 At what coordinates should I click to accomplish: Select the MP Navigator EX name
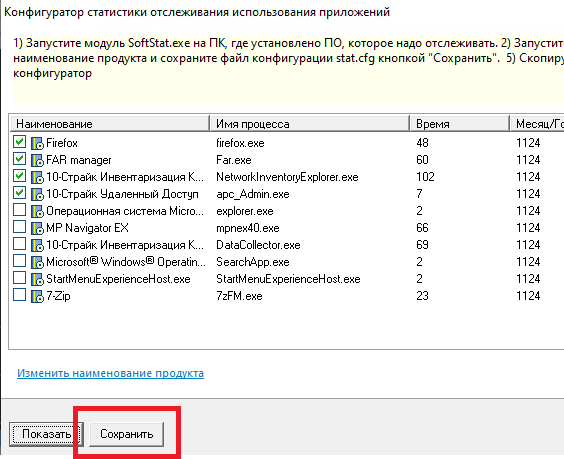click(87, 228)
